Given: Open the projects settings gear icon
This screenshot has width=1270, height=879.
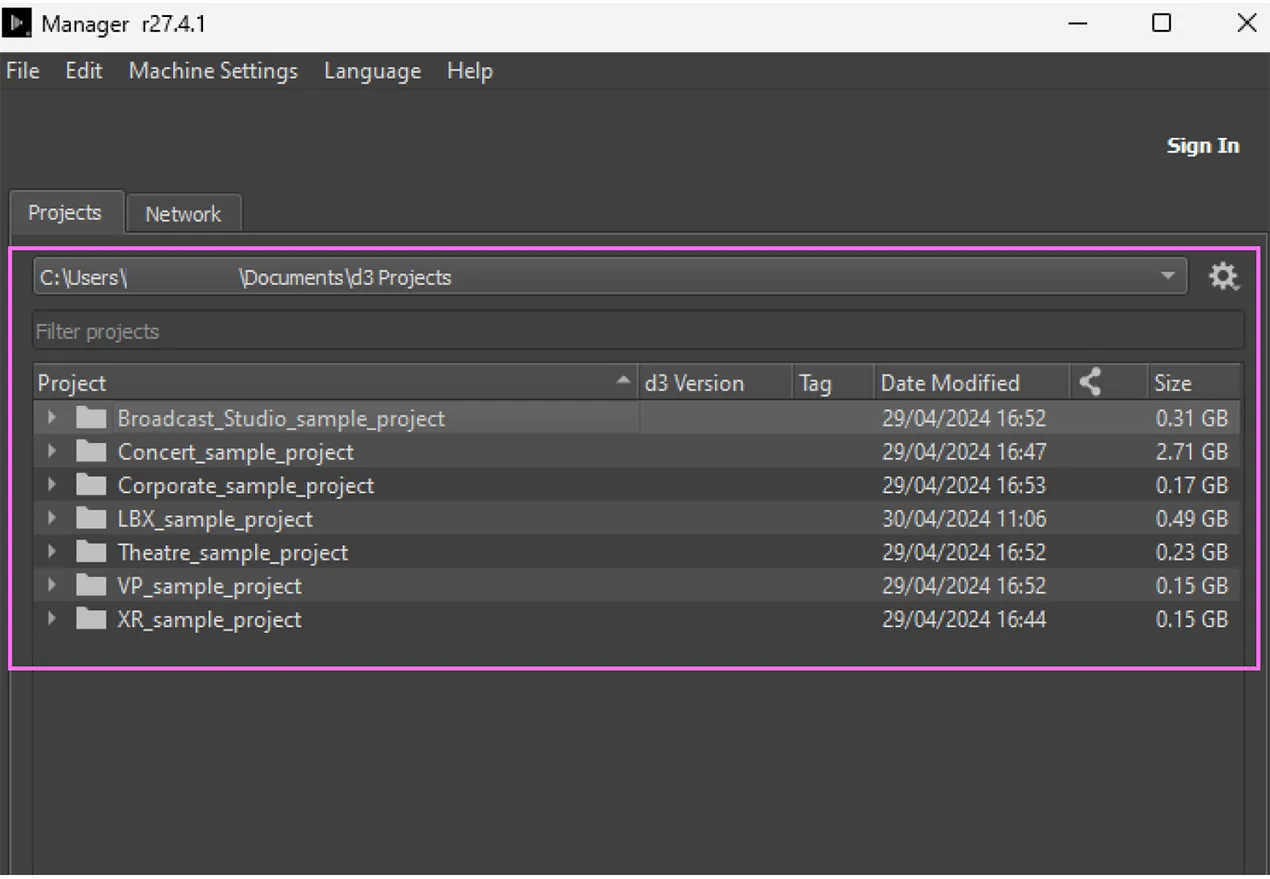Looking at the screenshot, I should pyautogui.click(x=1223, y=277).
